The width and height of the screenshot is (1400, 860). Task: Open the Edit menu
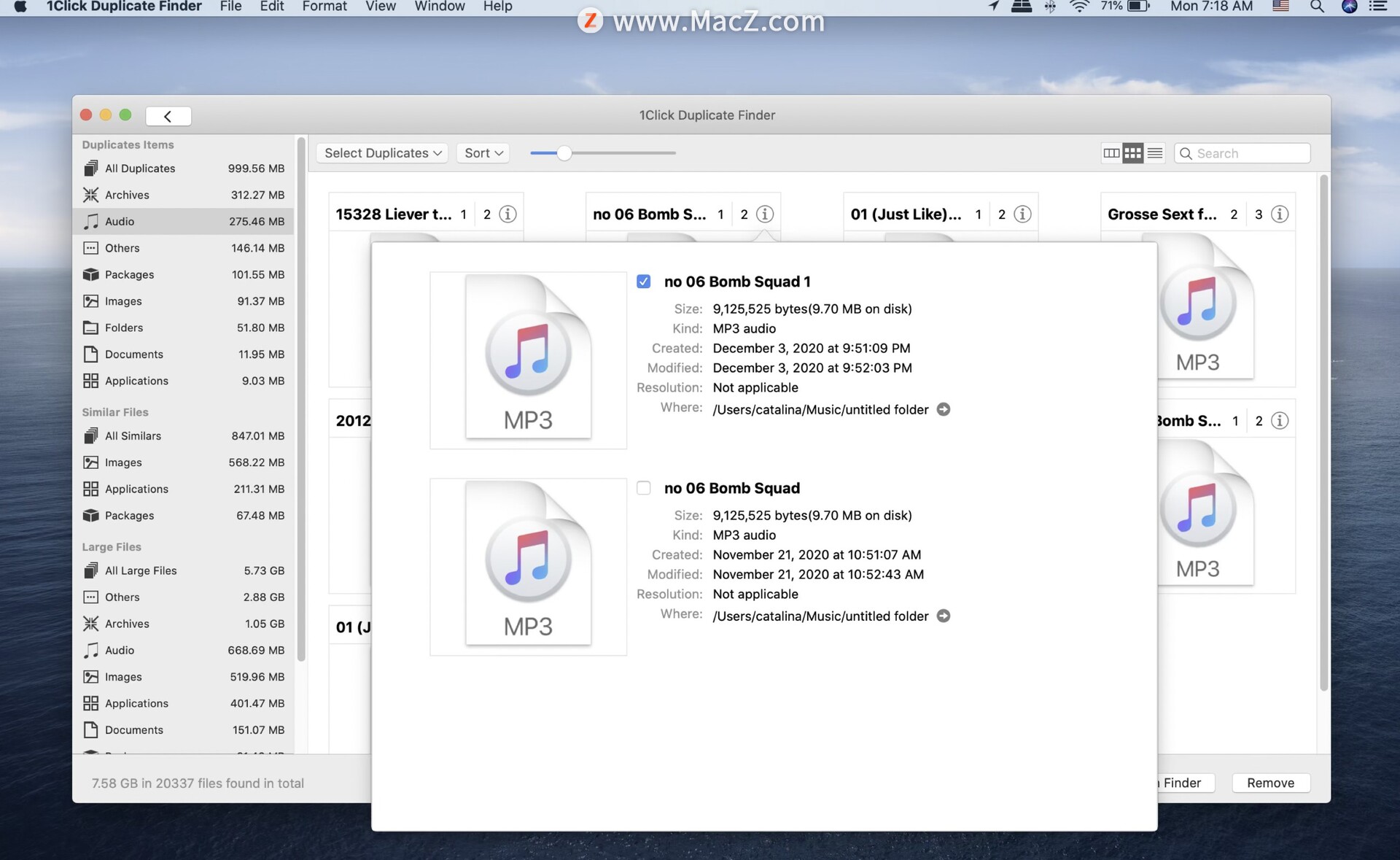(x=272, y=7)
